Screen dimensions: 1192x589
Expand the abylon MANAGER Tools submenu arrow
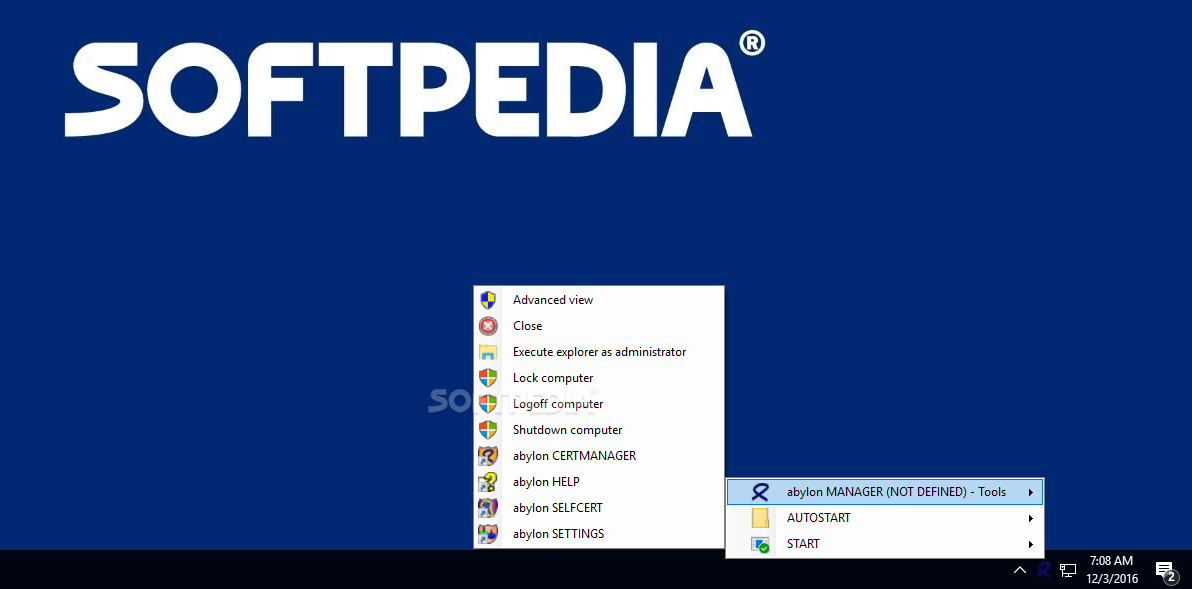1031,492
